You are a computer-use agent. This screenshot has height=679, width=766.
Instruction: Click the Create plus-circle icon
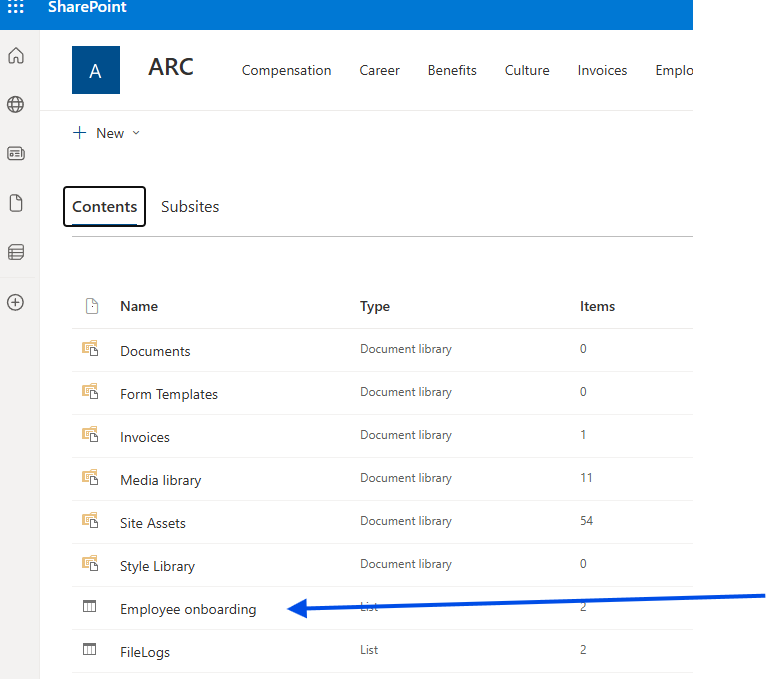[x=16, y=302]
